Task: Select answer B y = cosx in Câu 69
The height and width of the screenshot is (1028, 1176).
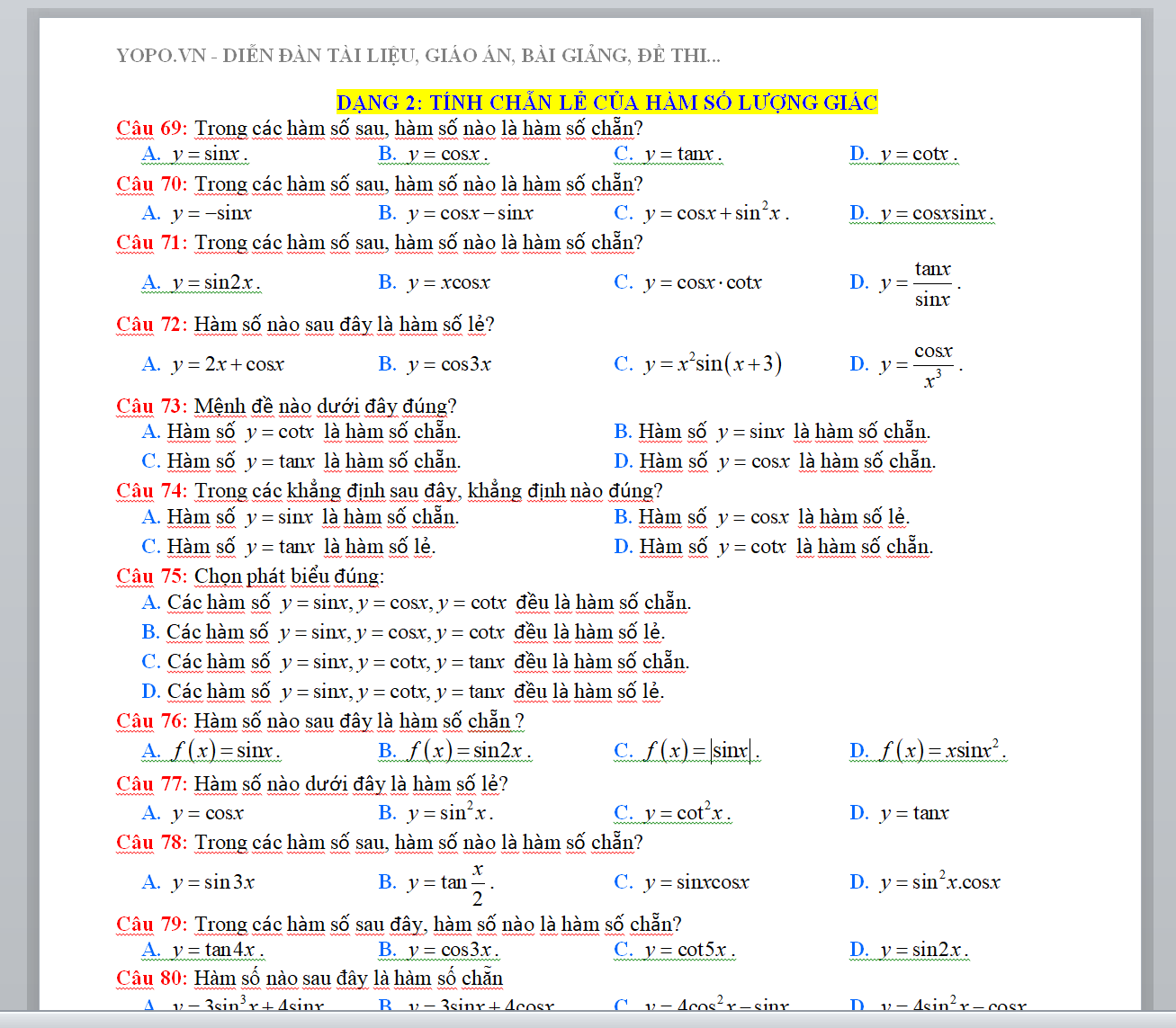Action: (434, 154)
